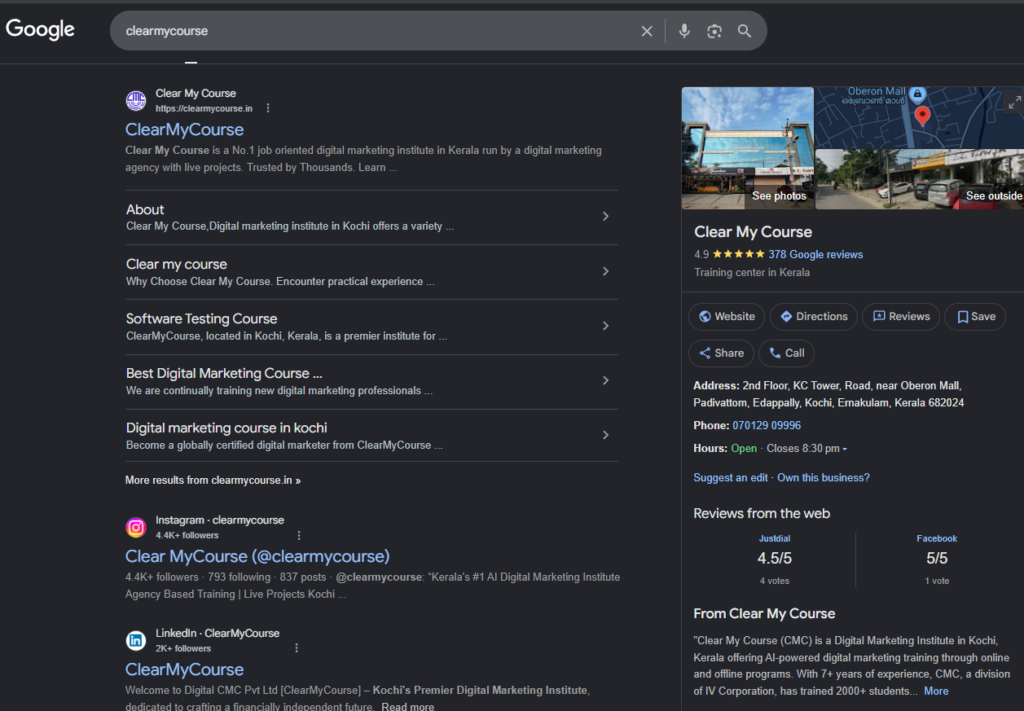Open See photos building thumbnail
This screenshot has height=711, width=1024.
click(748, 148)
